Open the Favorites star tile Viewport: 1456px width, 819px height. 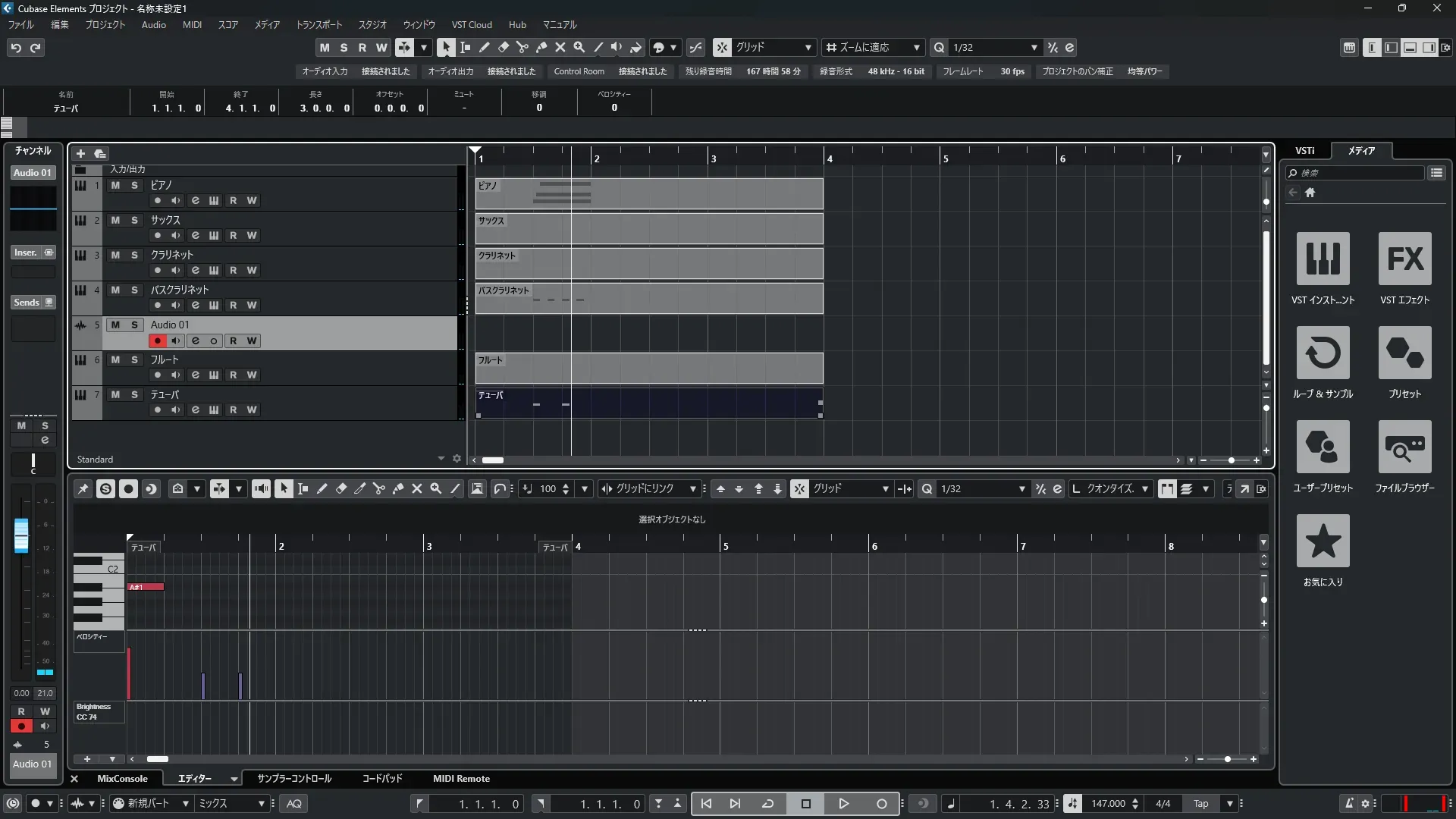click(x=1323, y=541)
